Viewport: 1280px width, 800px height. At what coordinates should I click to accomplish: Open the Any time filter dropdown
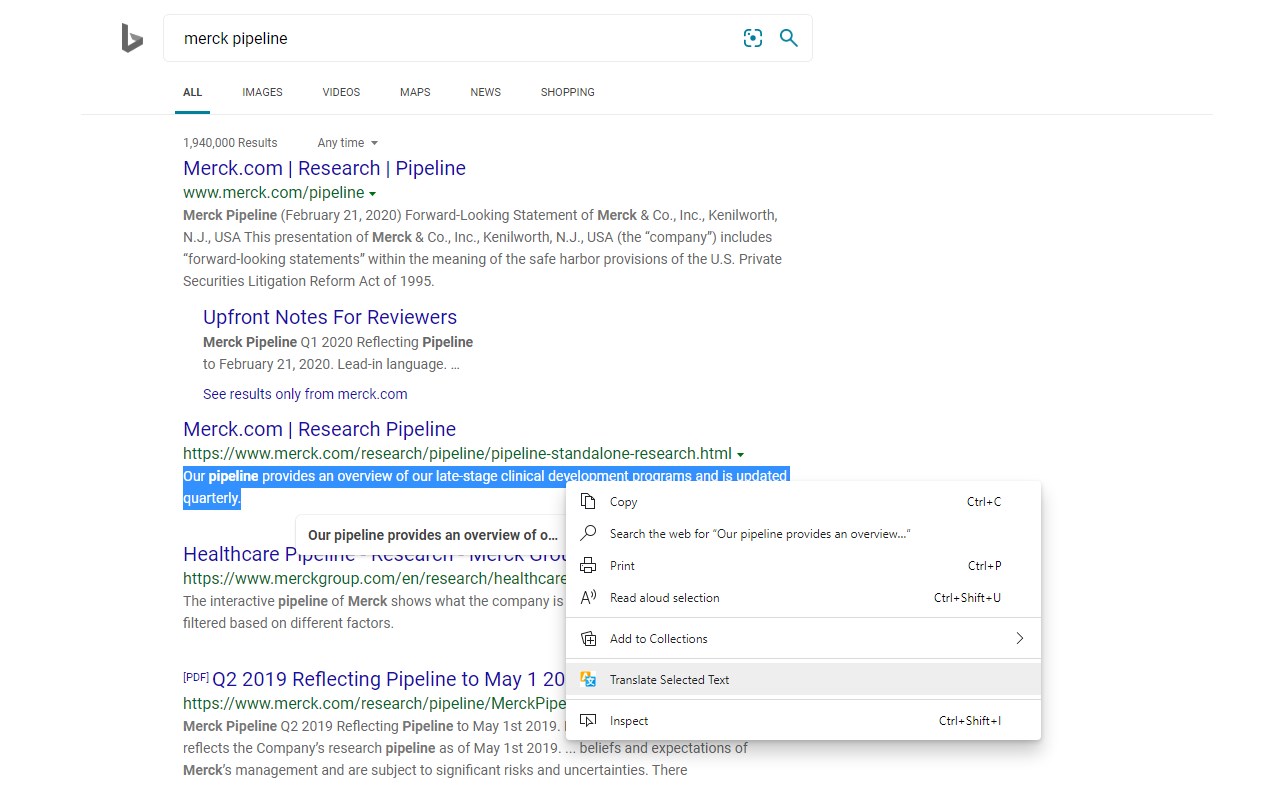coord(347,143)
